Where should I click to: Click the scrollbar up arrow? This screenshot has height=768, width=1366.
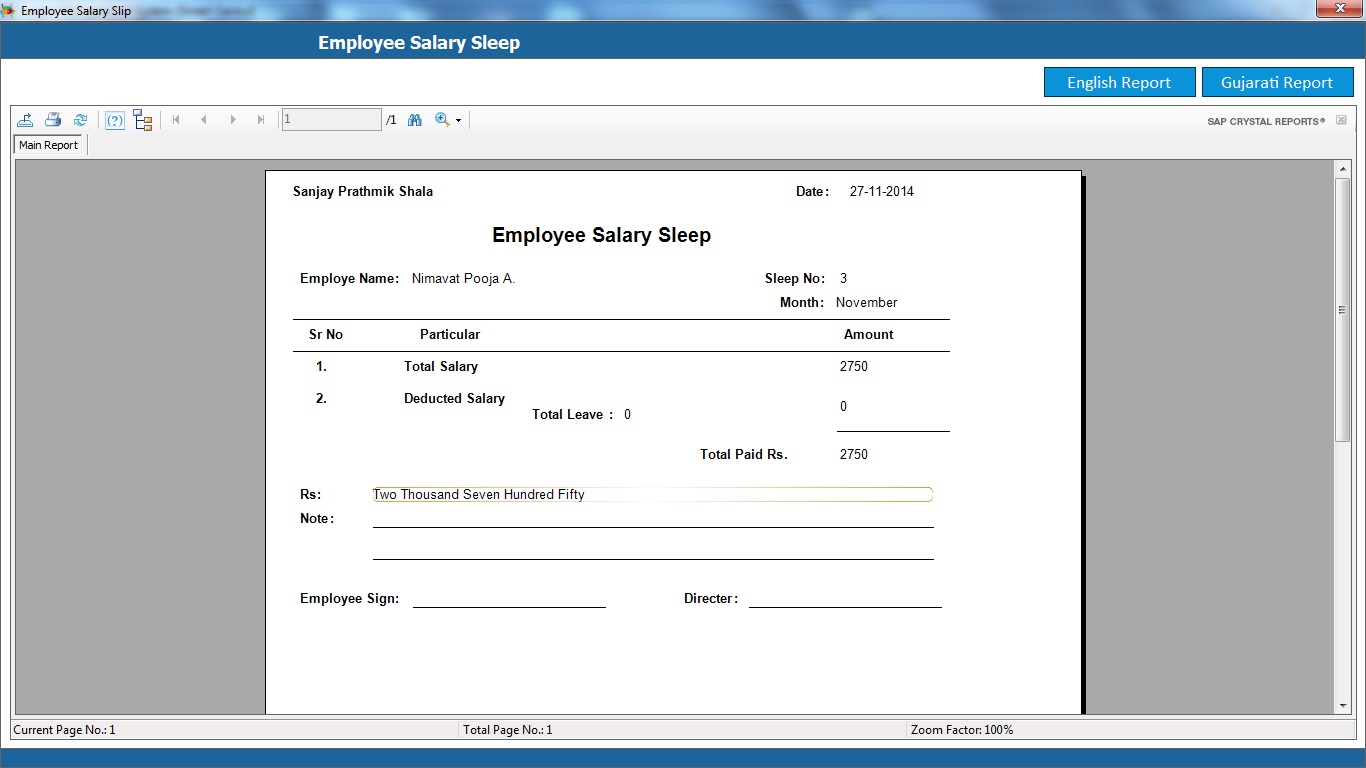point(1343,170)
